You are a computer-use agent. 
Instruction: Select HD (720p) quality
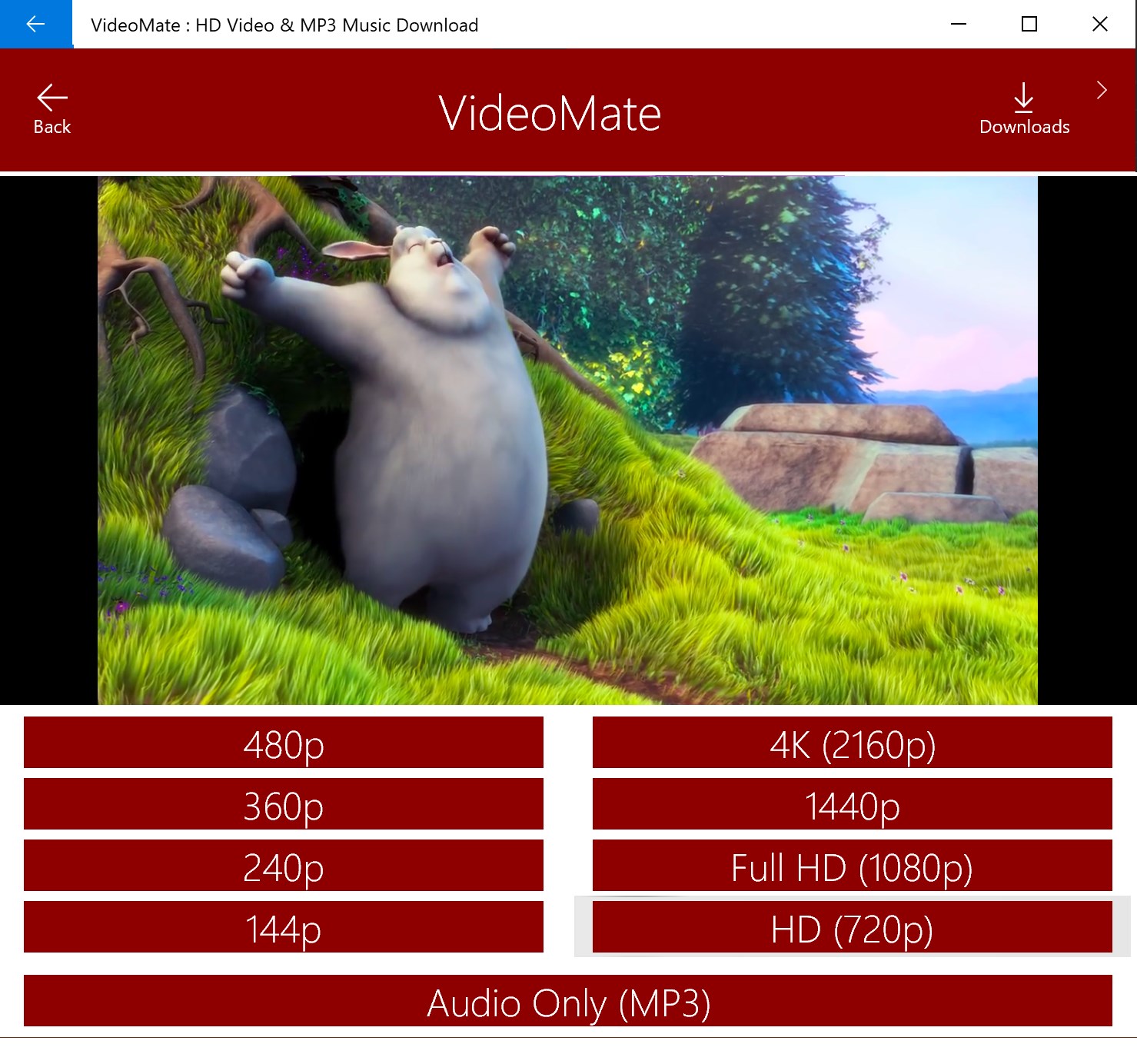[853, 927]
